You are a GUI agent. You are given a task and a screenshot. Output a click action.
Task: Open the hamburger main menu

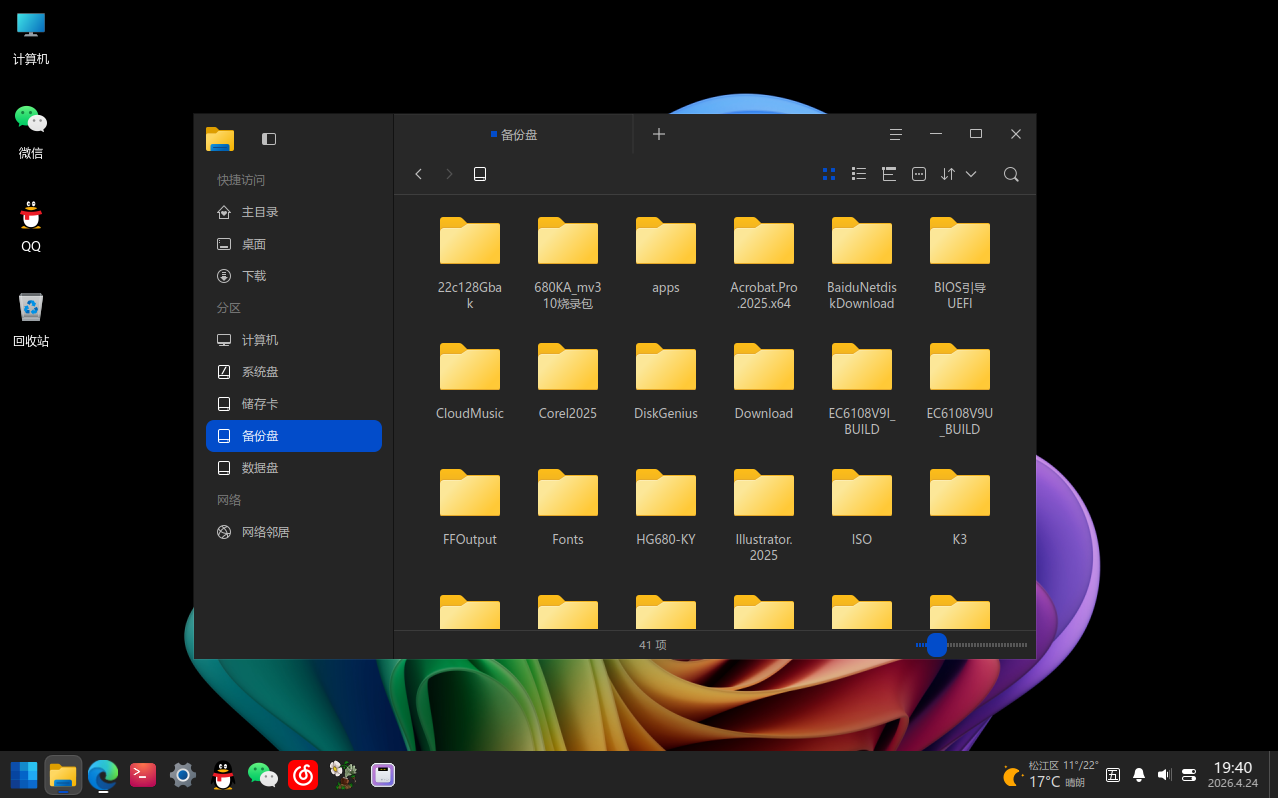click(x=895, y=134)
